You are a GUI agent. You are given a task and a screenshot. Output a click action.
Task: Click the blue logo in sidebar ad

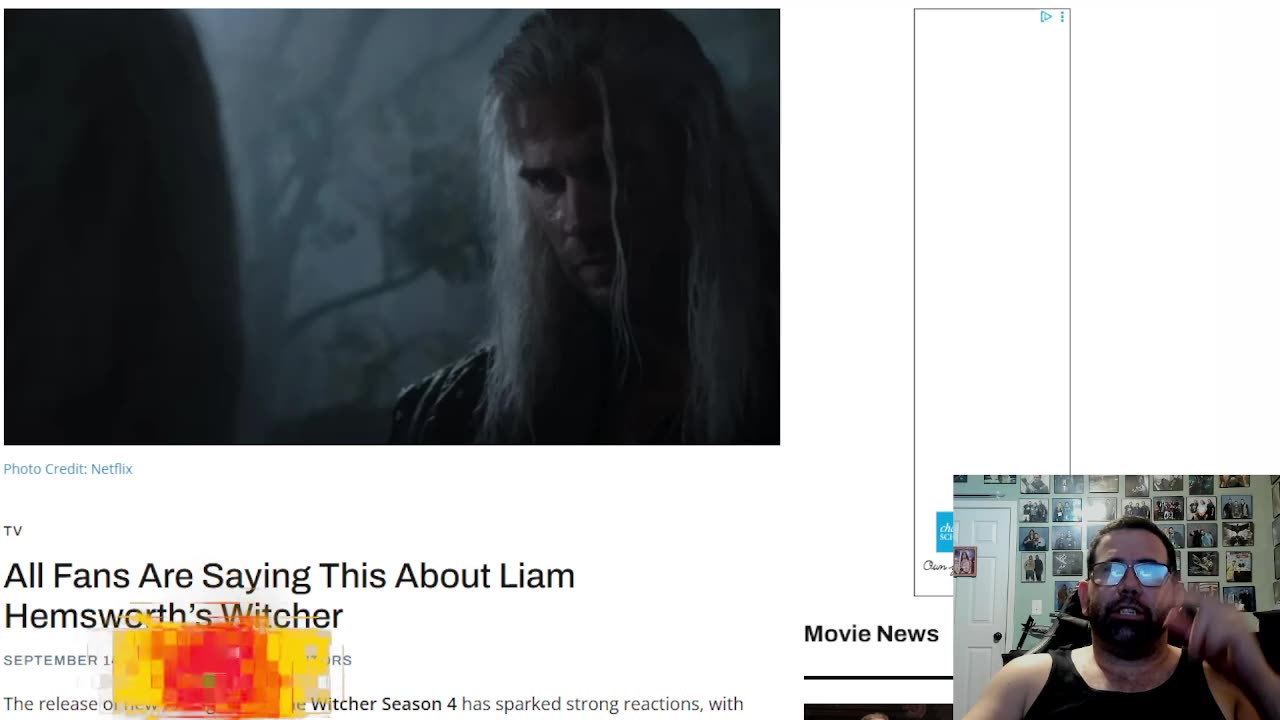[x=944, y=532]
